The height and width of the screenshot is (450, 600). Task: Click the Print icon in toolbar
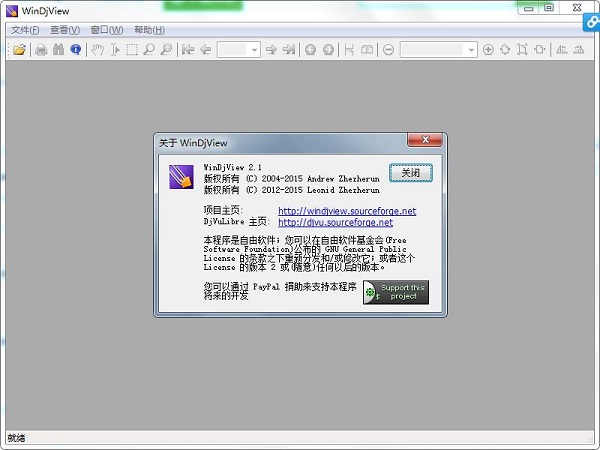(42, 49)
